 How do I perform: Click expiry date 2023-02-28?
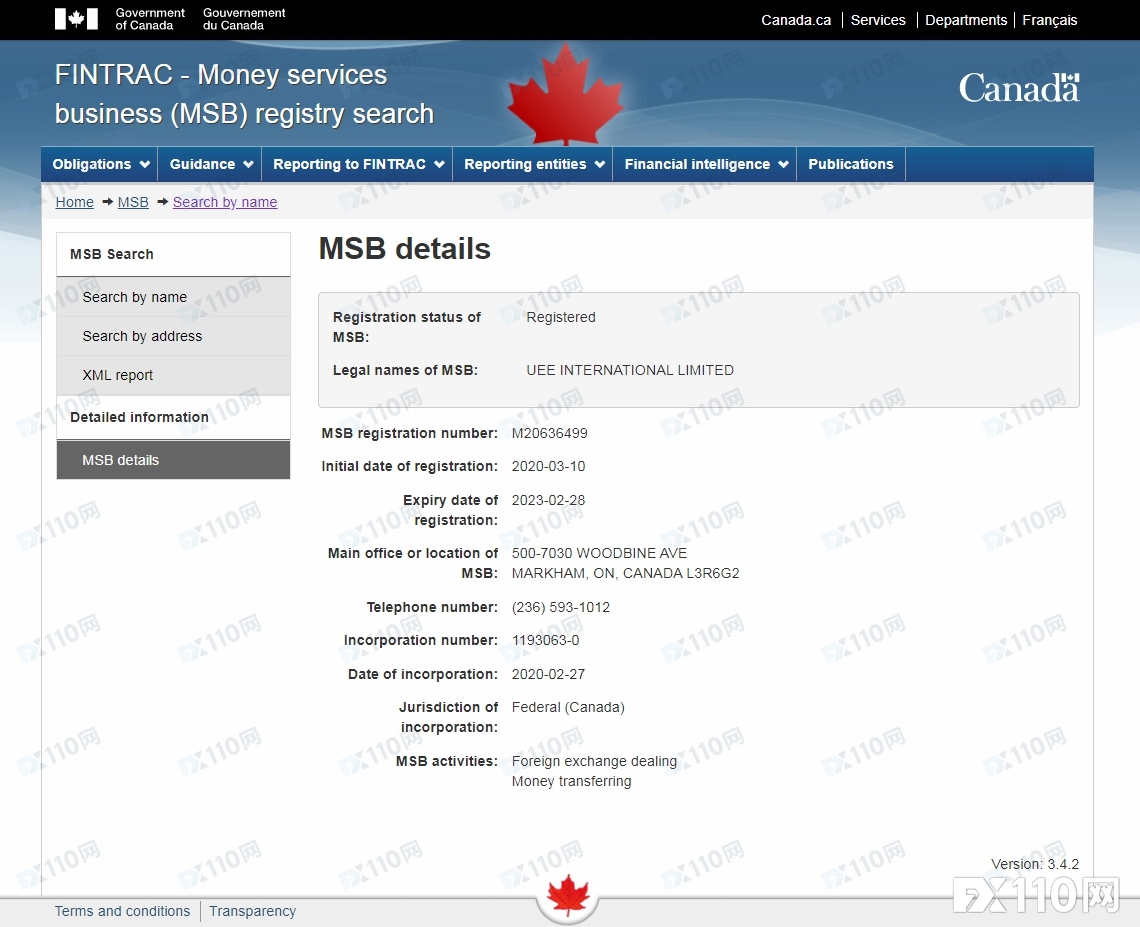pyautogui.click(x=548, y=500)
